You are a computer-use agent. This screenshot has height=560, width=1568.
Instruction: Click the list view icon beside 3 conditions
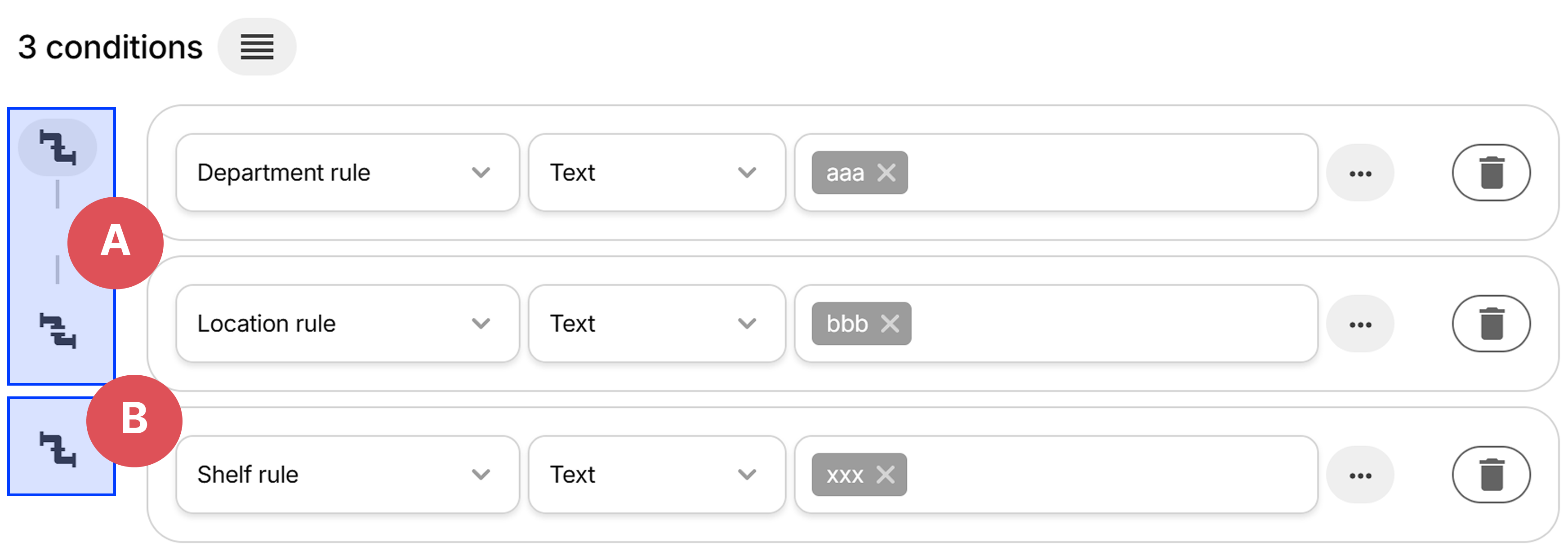256,47
